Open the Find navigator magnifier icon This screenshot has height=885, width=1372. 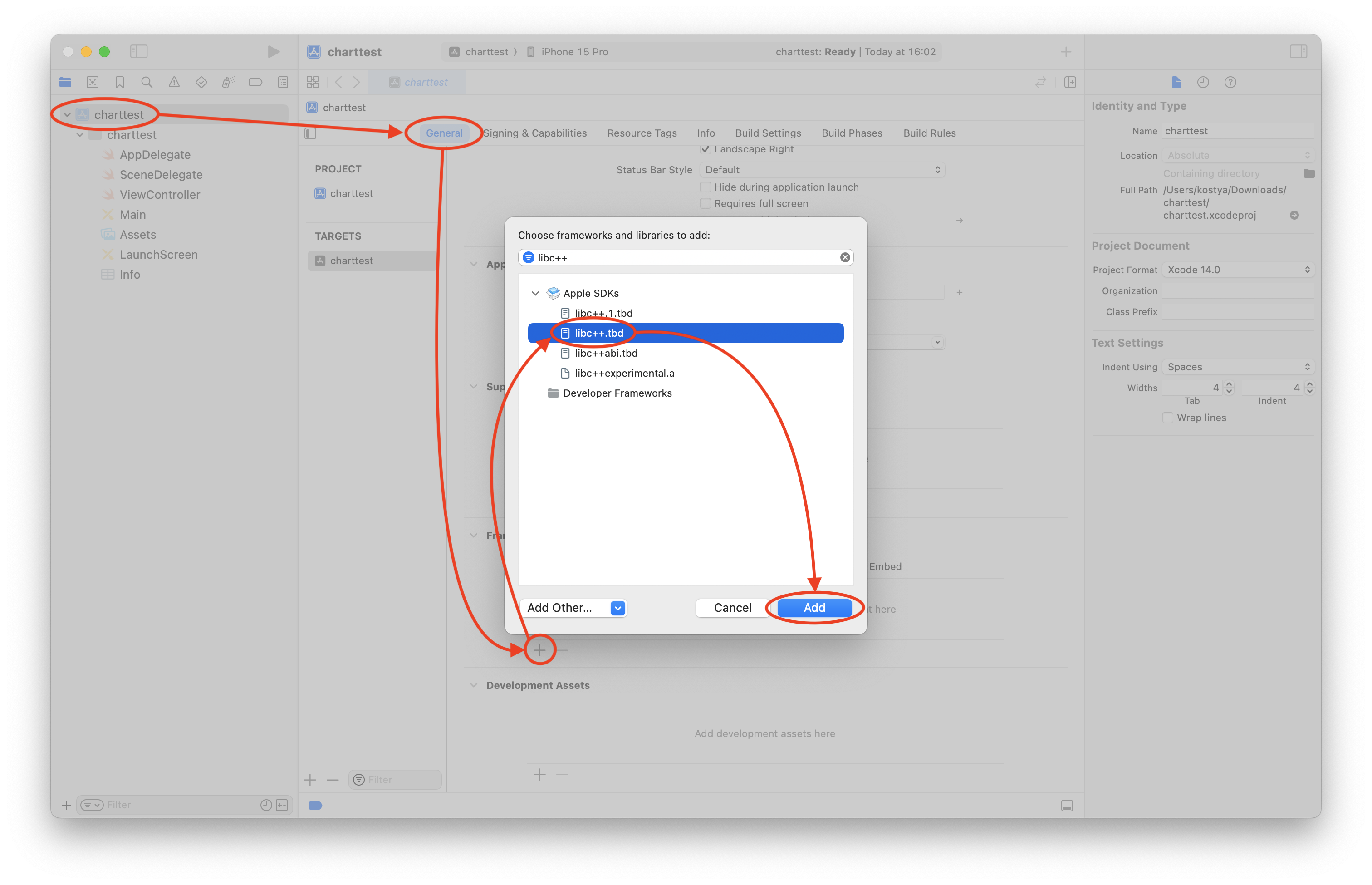tap(147, 82)
